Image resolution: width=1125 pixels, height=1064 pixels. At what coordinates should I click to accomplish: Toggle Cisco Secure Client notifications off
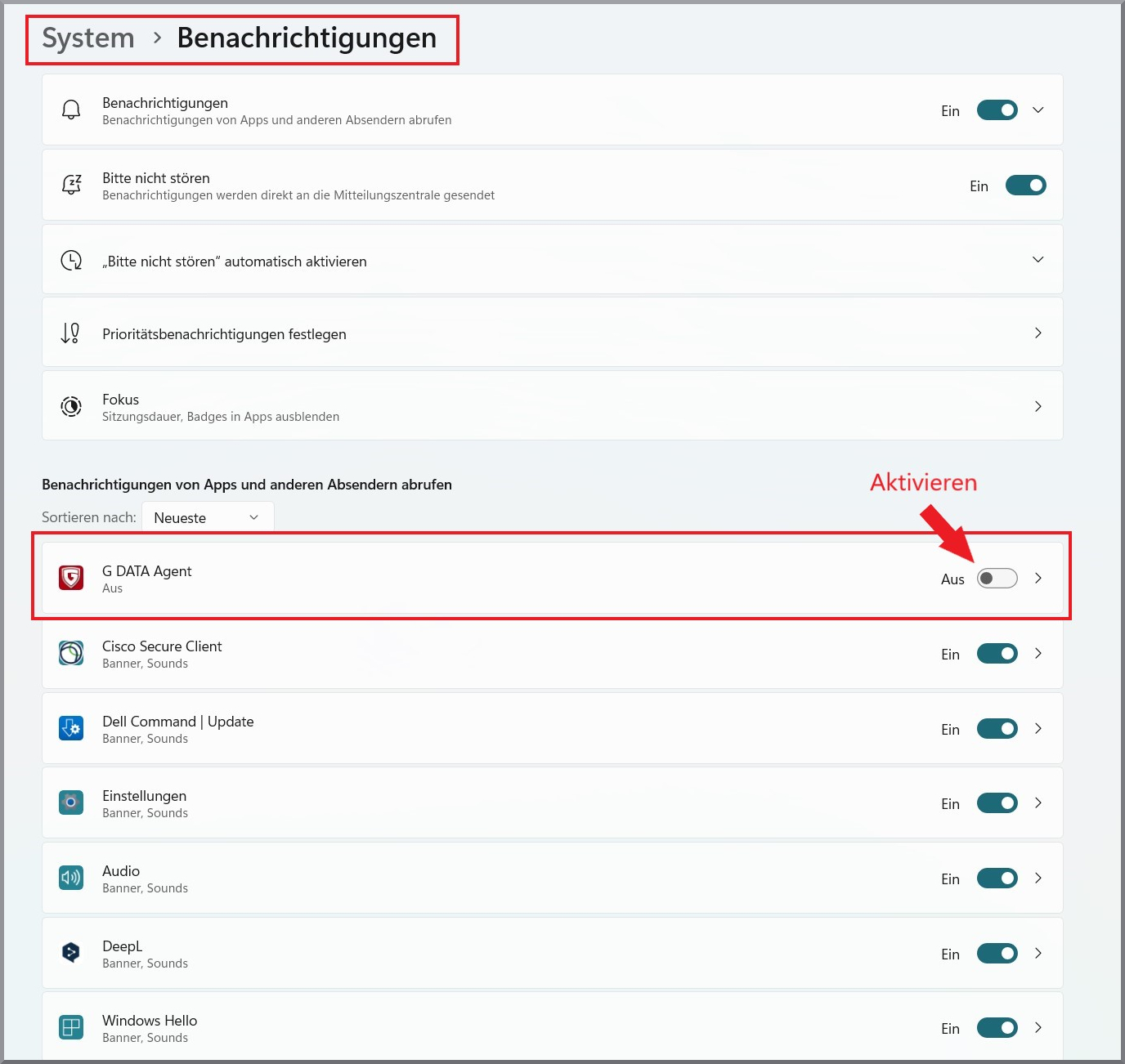click(997, 654)
